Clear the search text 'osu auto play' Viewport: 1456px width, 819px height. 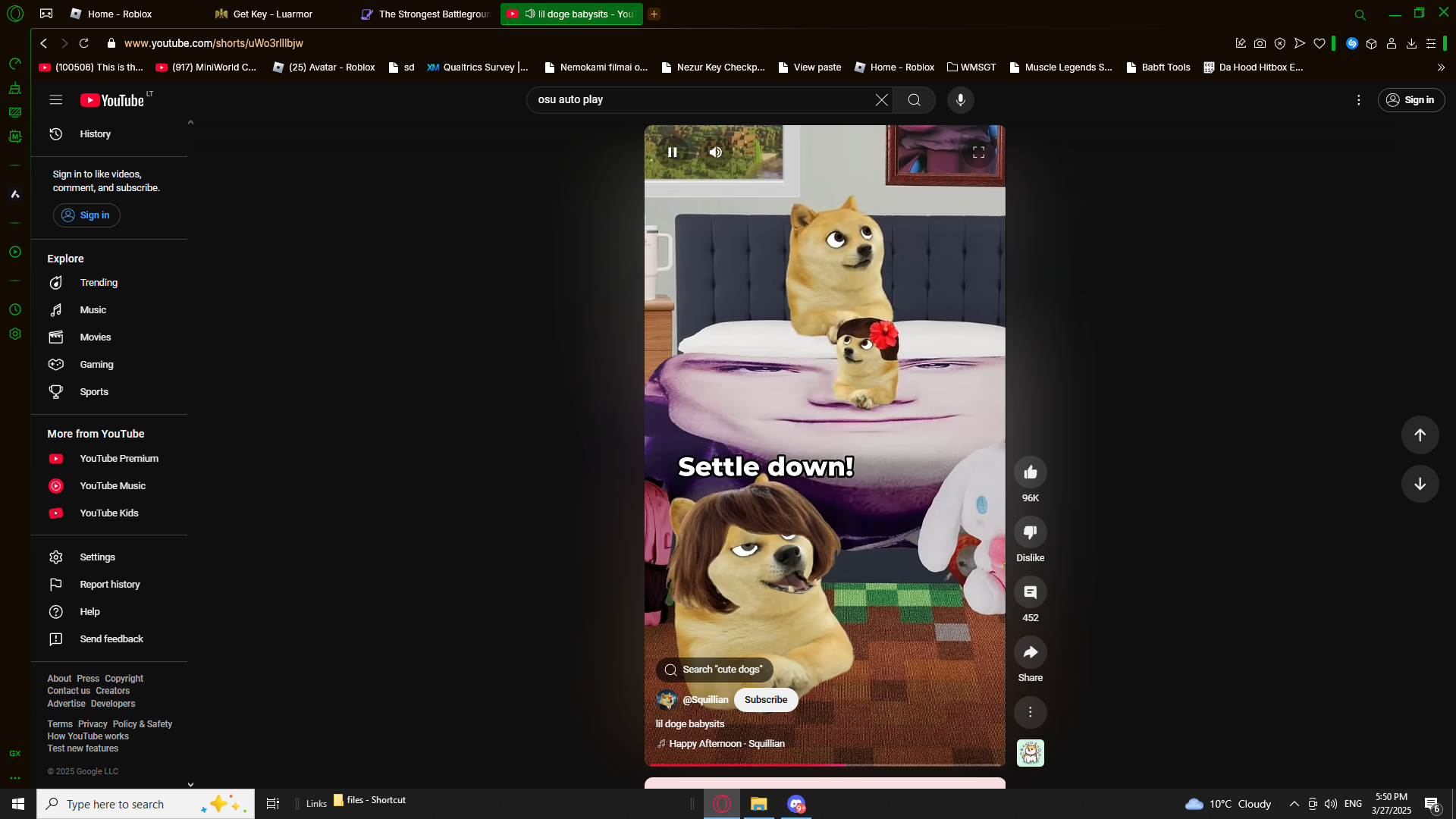(882, 100)
